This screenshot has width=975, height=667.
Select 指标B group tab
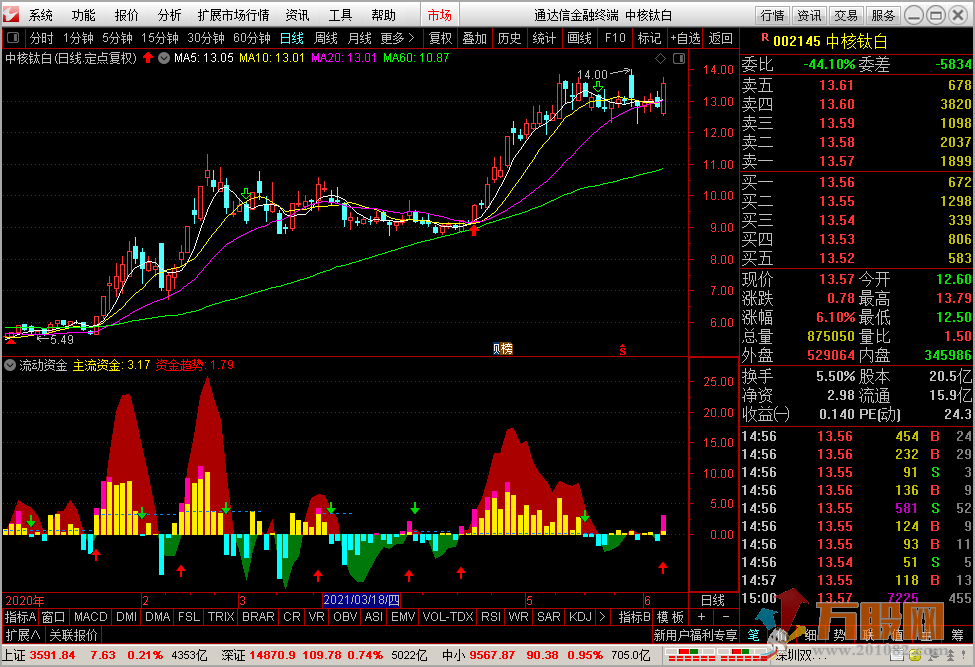tap(634, 617)
